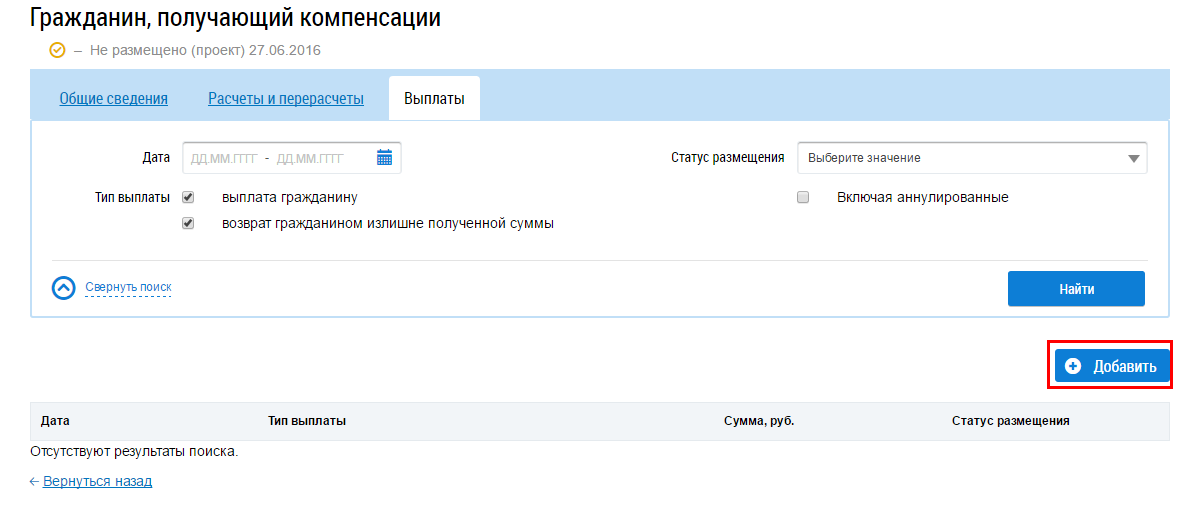Image resolution: width=1179 pixels, height=517 pixels.
Task: Click the plus icon on Добавить button
Action: coord(1074,367)
